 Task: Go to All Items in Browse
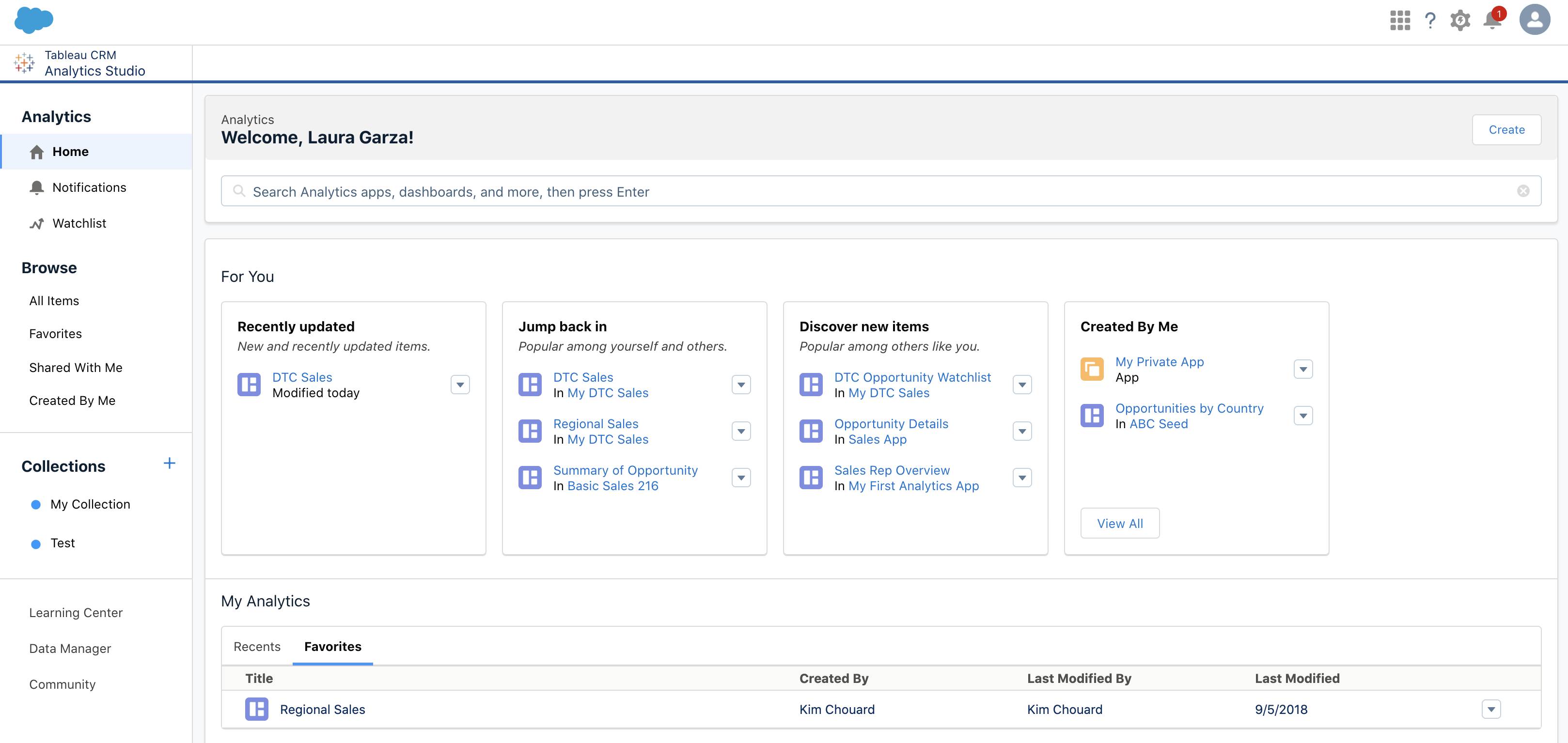coord(54,301)
